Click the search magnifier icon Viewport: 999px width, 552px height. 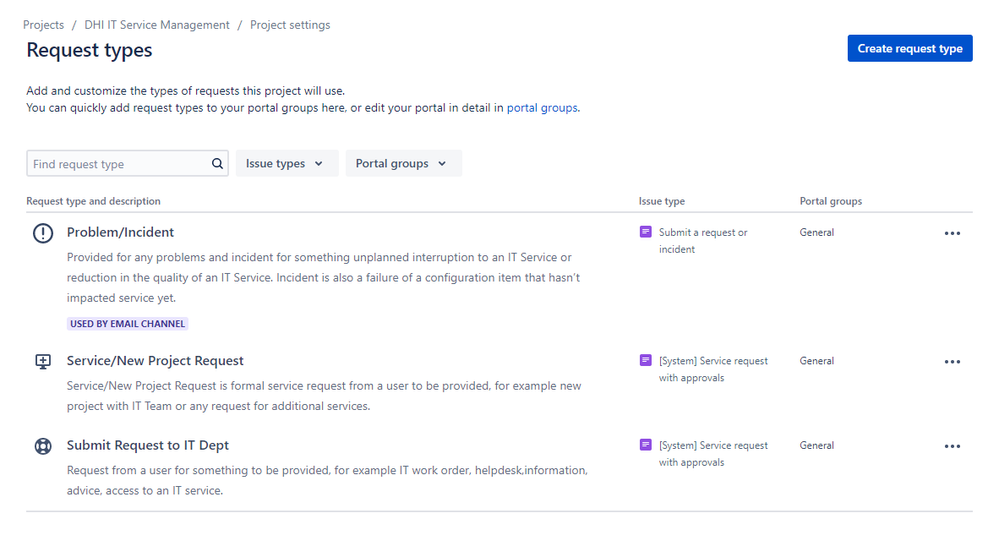[x=217, y=164]
